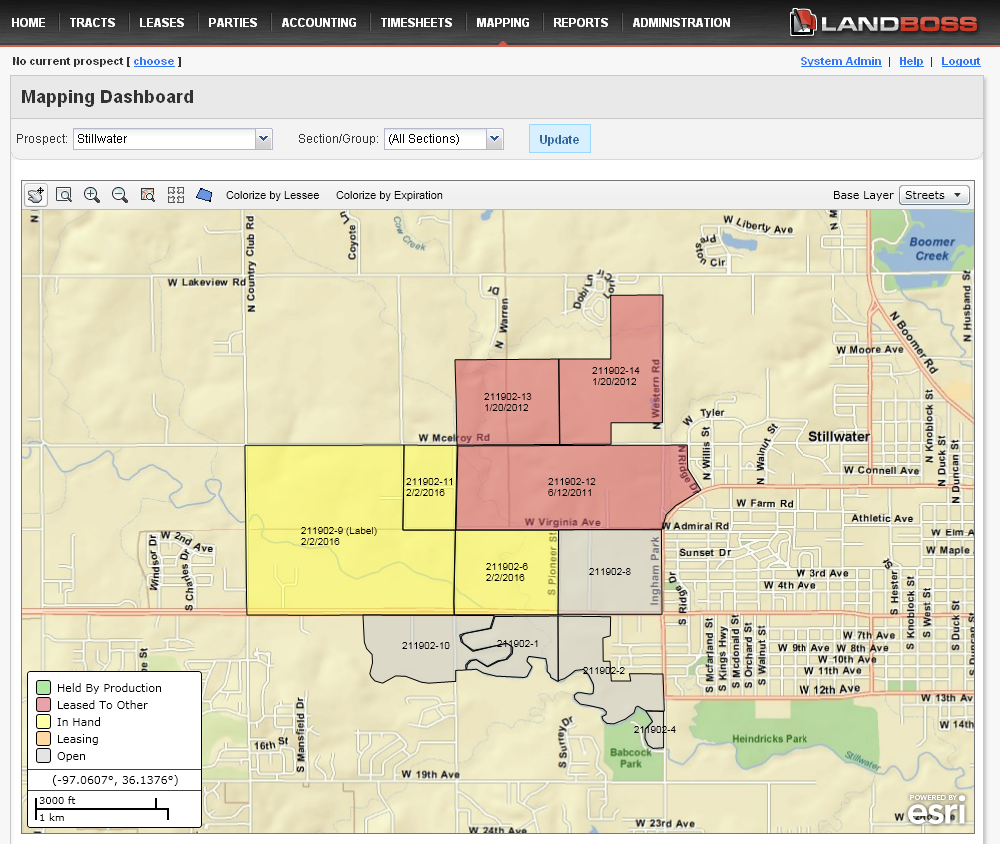1000x844 pixels.
Task: Open the Reports menu
Action: click(581, 23)
